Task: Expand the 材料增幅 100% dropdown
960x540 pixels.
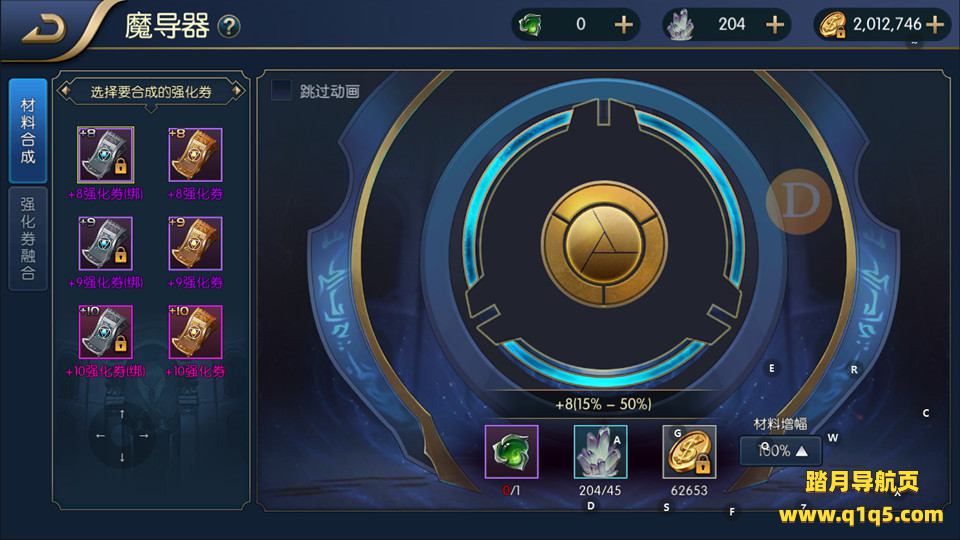Action: coord(781,451)
